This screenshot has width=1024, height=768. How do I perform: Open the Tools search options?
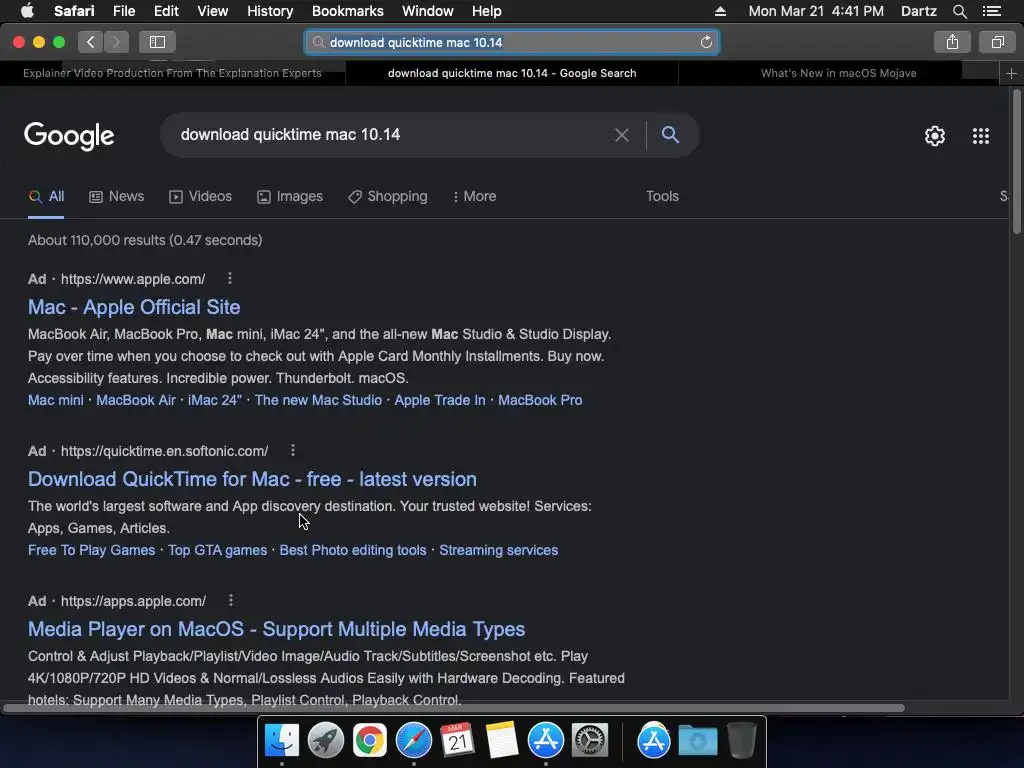click(662, 197)
